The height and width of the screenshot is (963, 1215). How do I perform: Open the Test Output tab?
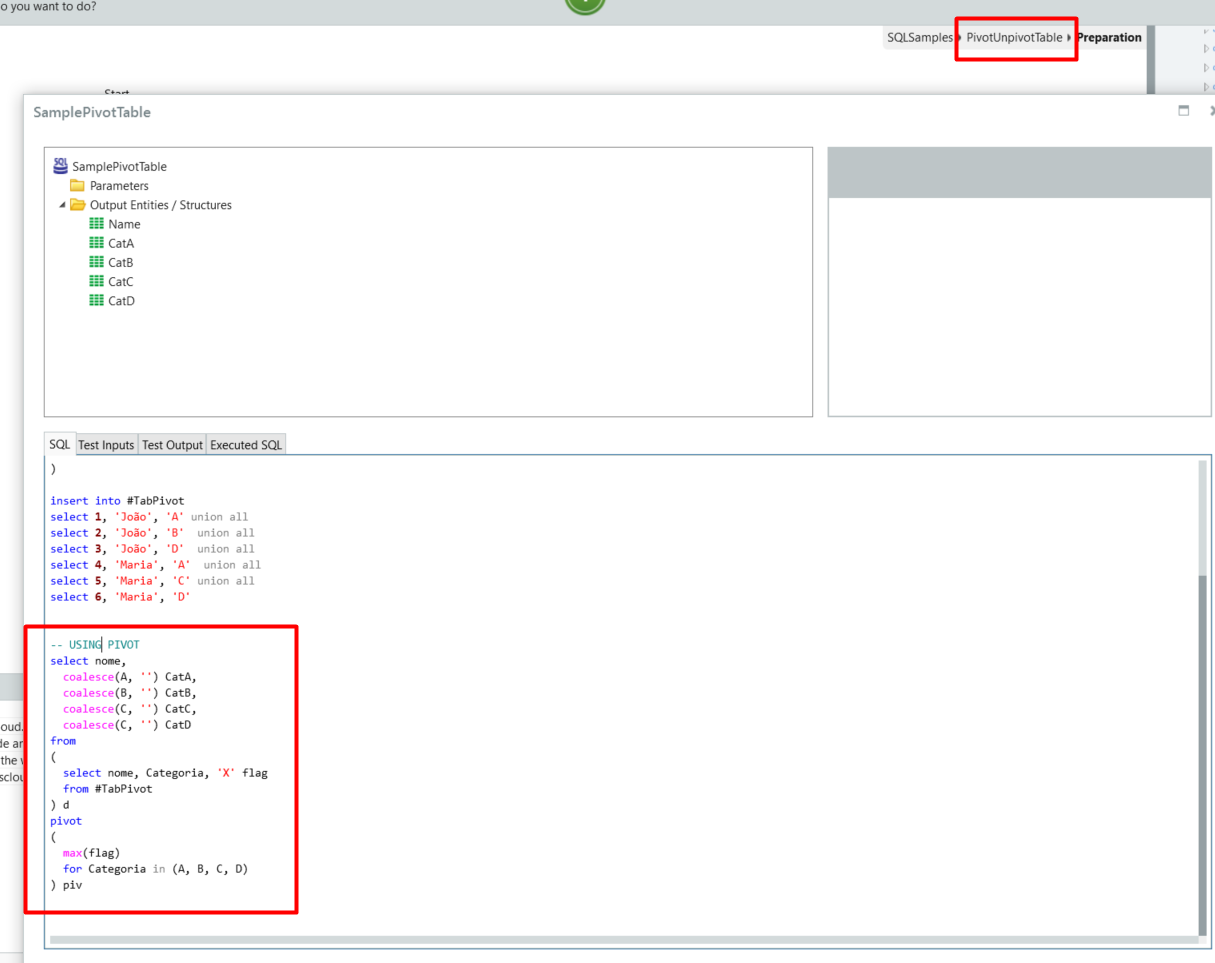tap(171, 444)
